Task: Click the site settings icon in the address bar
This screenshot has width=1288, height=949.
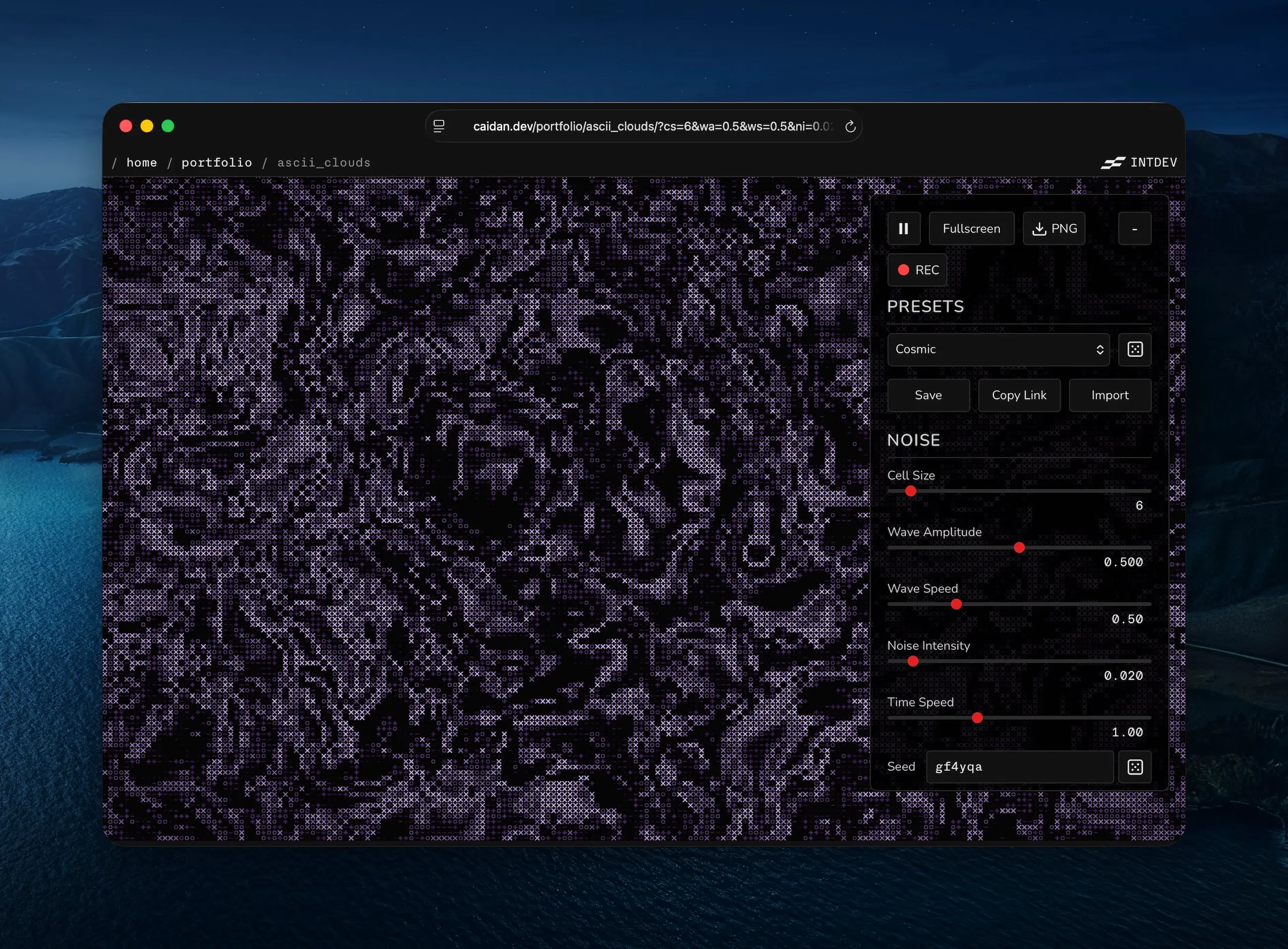Action: (439, 126)
